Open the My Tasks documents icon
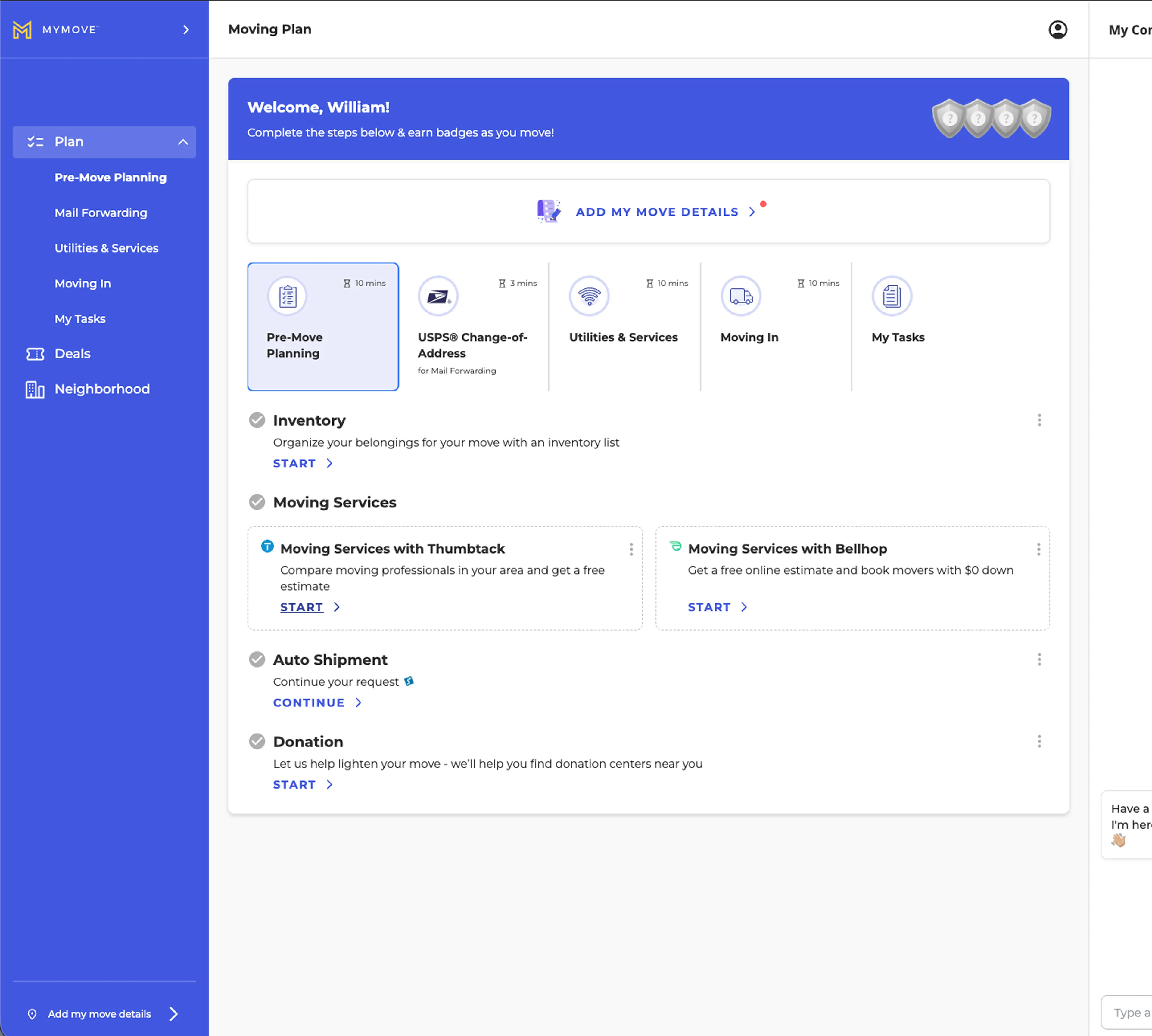1152x1036 pixels. click(x=891, y=296)
